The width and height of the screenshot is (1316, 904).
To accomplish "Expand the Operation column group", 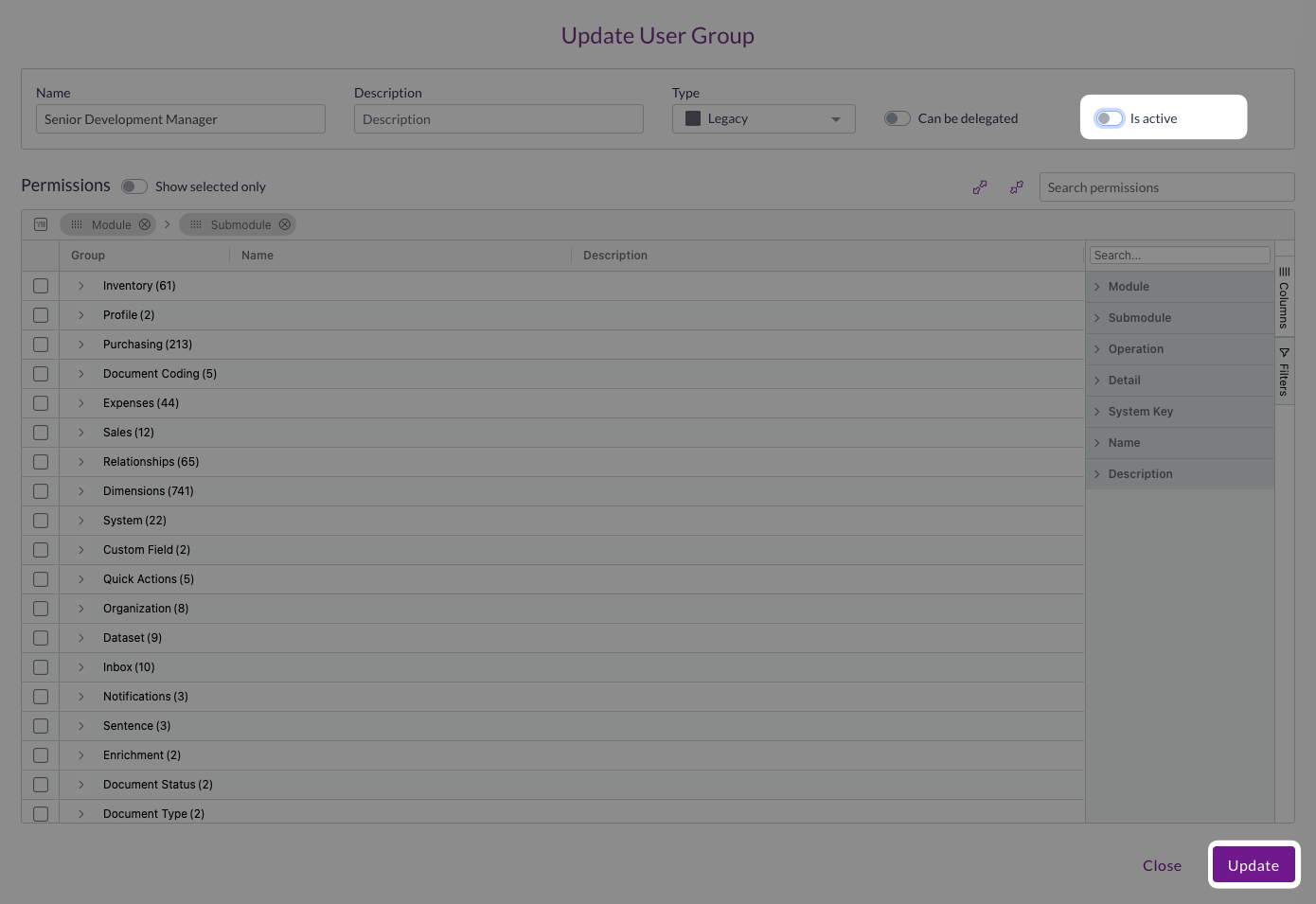I will pyautogui.click(x=1097, y=349).
